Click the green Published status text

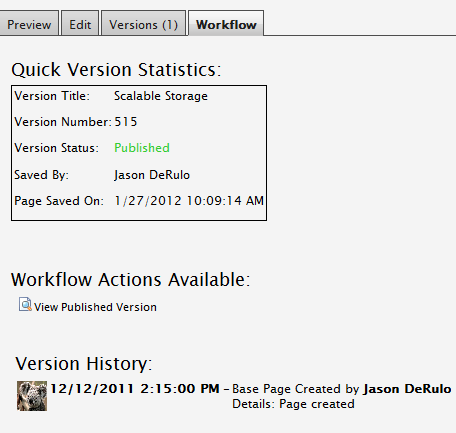point(142,148)
